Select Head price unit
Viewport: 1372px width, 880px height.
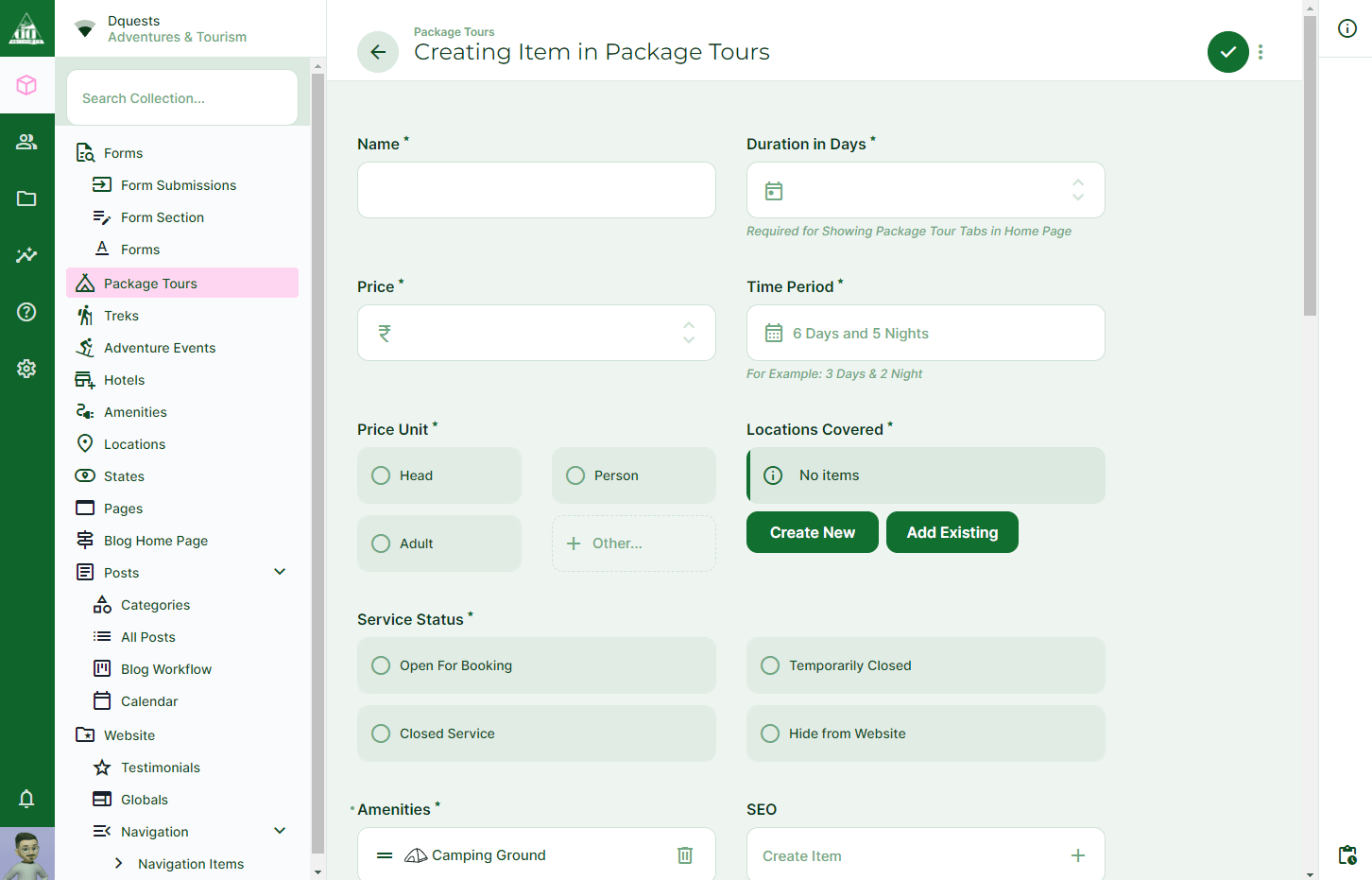439,475
